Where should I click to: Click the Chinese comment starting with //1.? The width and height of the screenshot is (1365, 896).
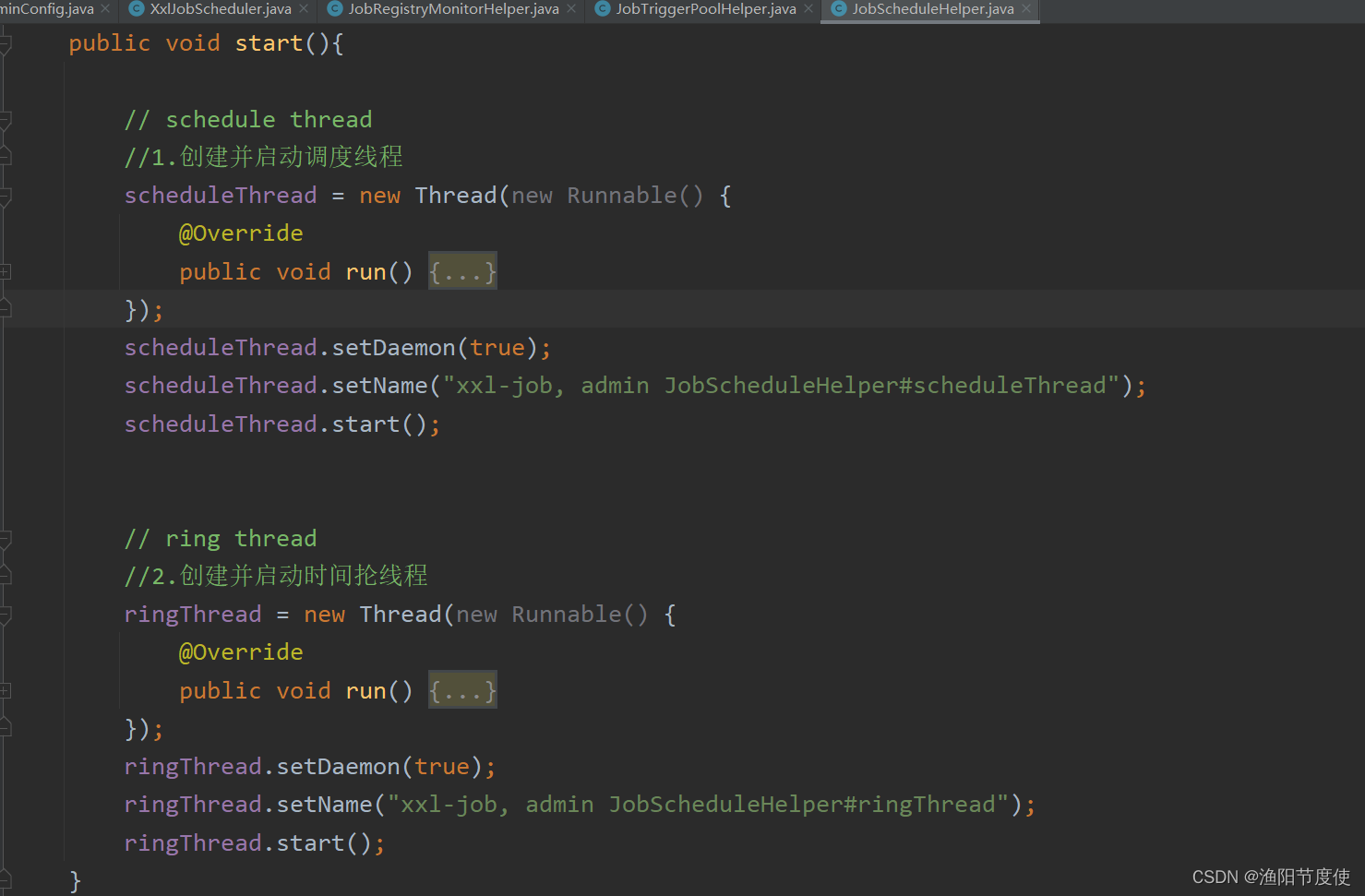(x=264, y=157)
